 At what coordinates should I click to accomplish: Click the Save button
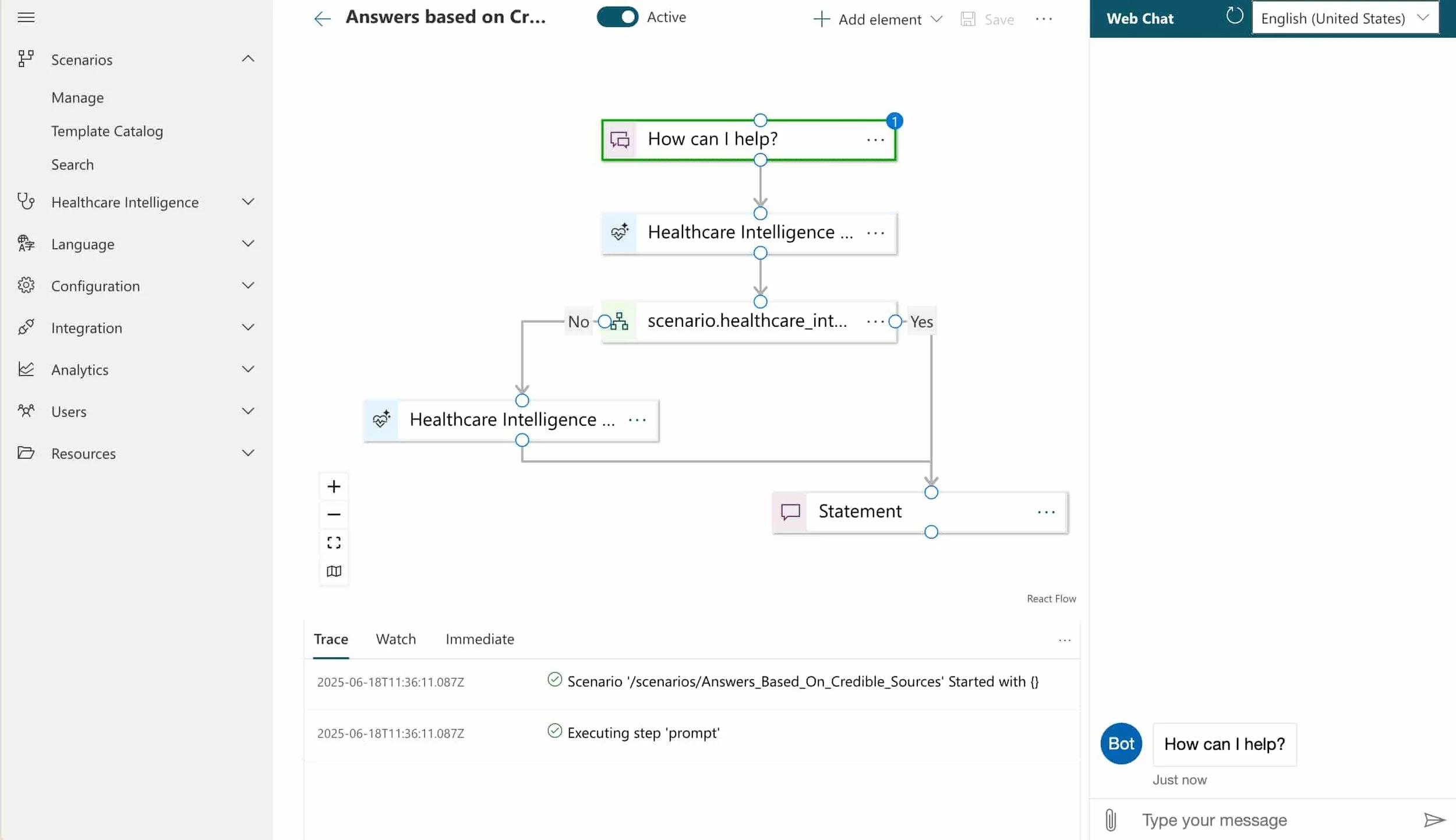[988, 19]
